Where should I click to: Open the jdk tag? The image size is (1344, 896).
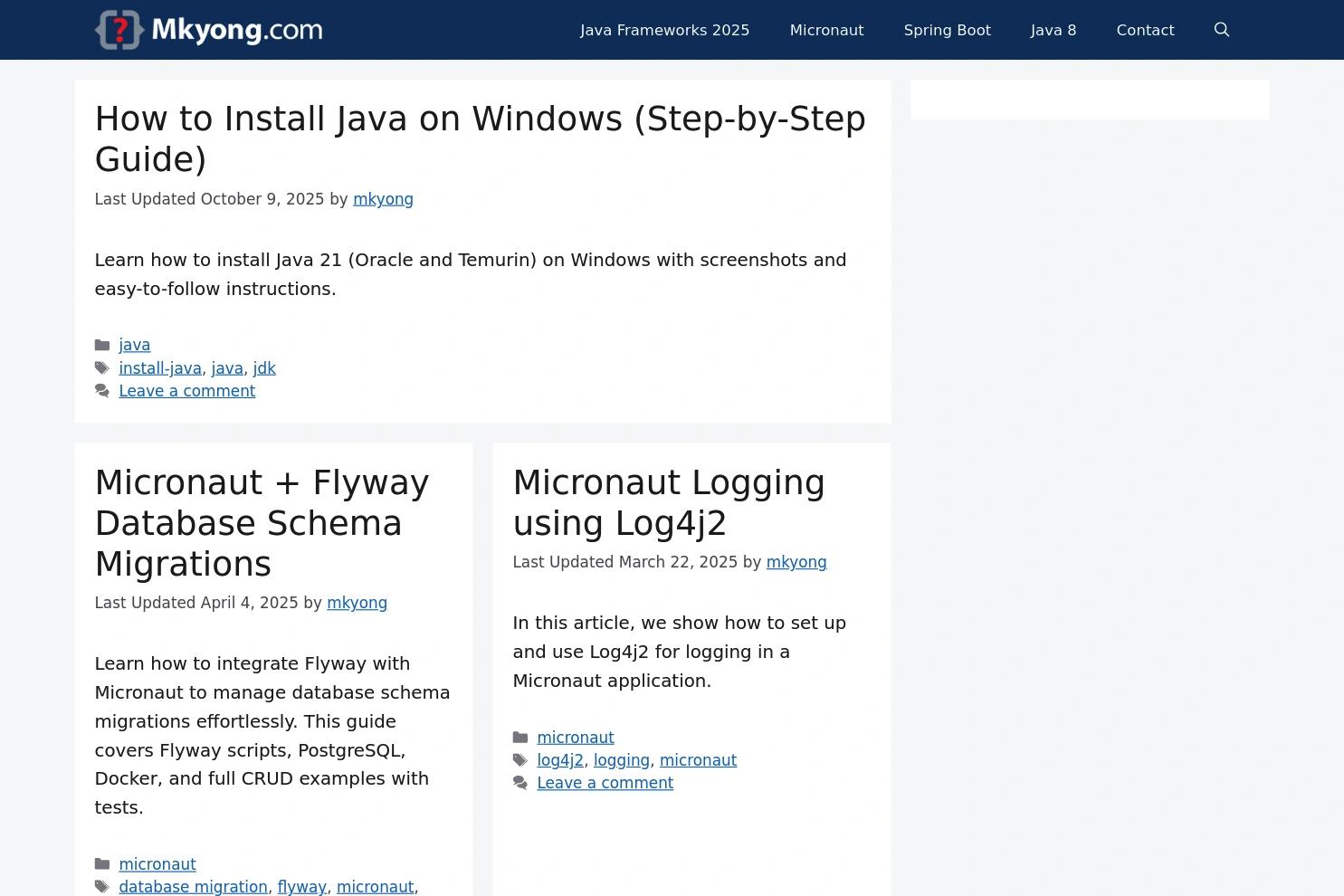[x=264, y=368]
